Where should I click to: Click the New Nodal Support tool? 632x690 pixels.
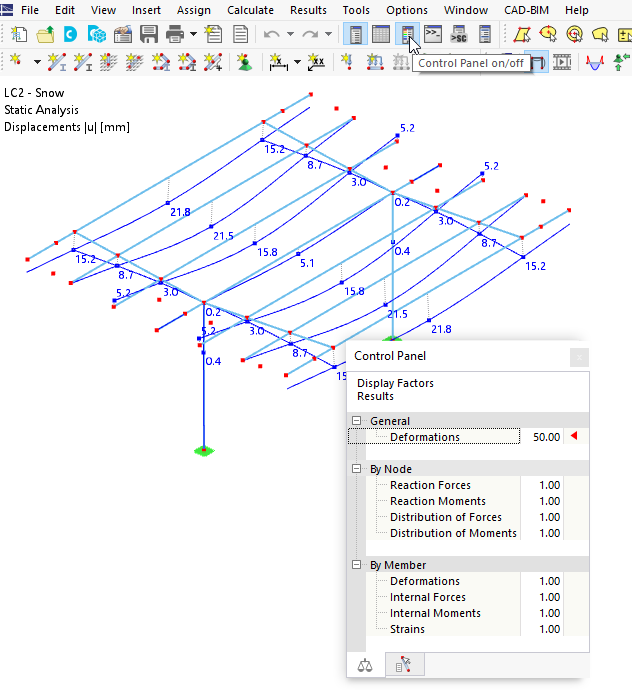[244, 62]
